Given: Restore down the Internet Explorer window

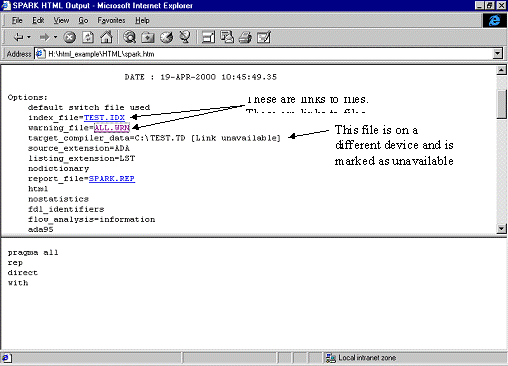Looking at the screenshot, I should click(490, 5).
